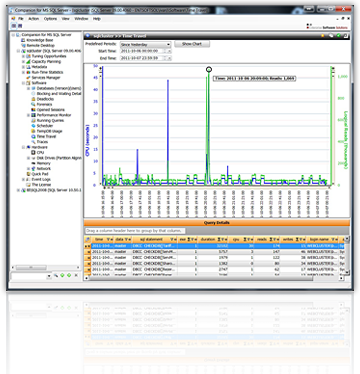Select the query row with duration 1979
Image resolution: width=360 pixels, height=374 pixels.
(215, 258)
